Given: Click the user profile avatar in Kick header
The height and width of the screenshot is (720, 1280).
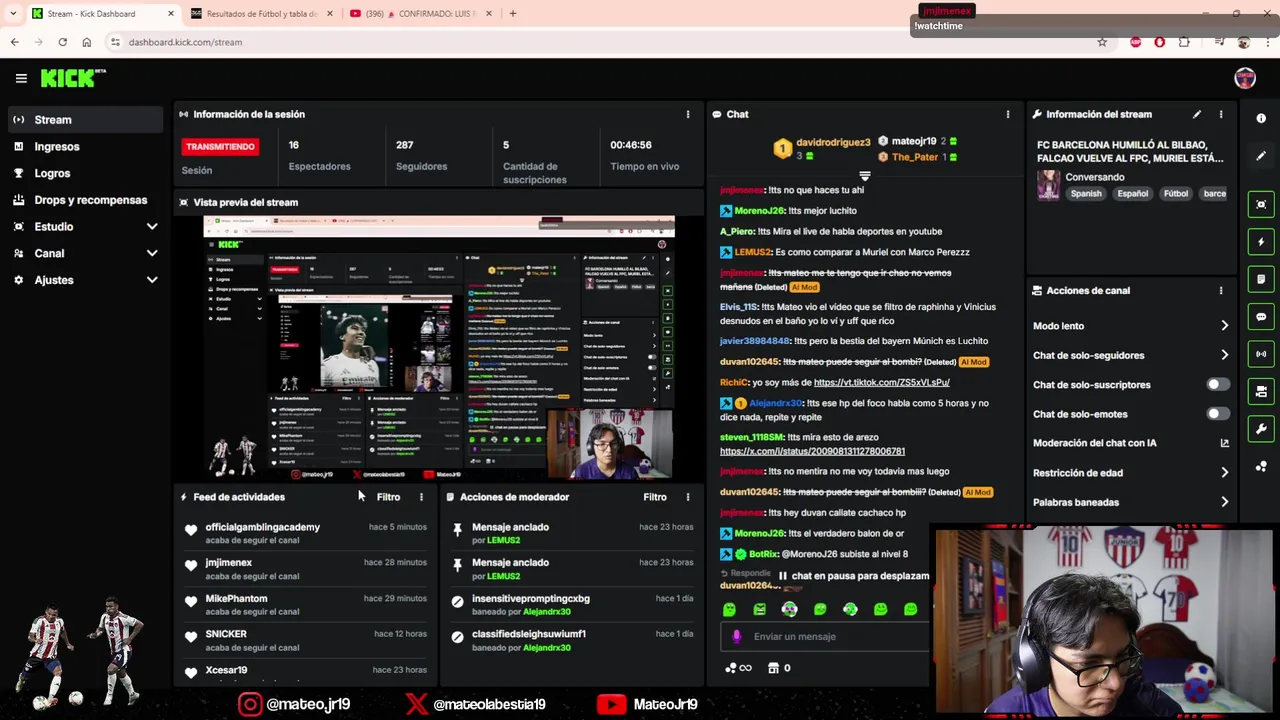Looking at the screenshot, I should pos(1245,78).
